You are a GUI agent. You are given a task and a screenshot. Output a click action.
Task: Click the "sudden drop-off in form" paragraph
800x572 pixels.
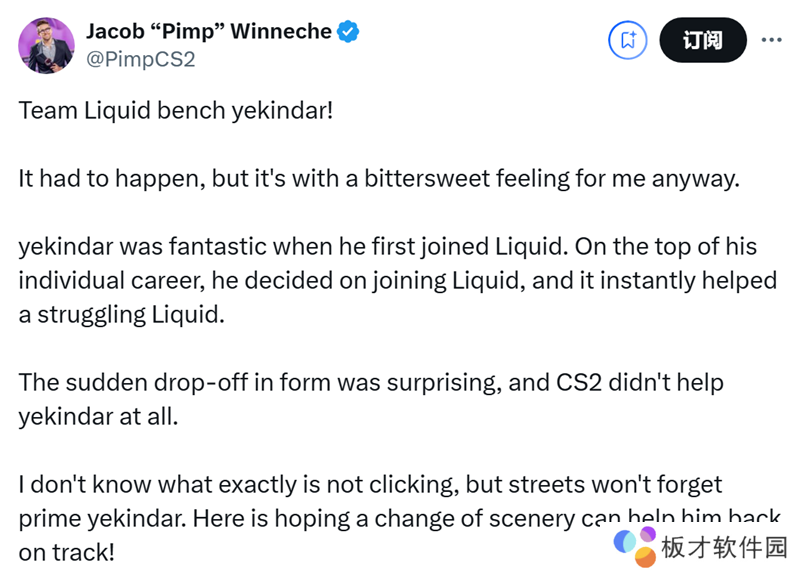click(x=370, y=399)
